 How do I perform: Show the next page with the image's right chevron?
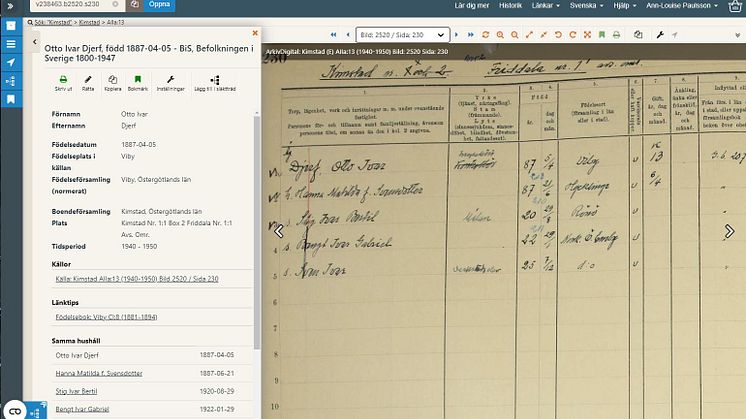[729, 232]
